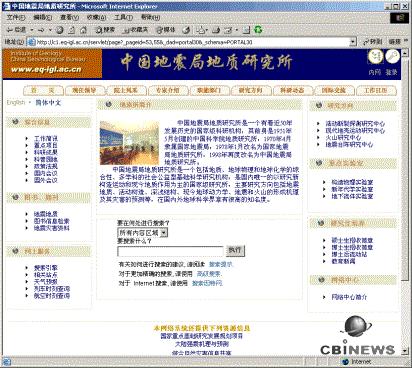Click in the search keyword text field

click(x=170, y=251)
